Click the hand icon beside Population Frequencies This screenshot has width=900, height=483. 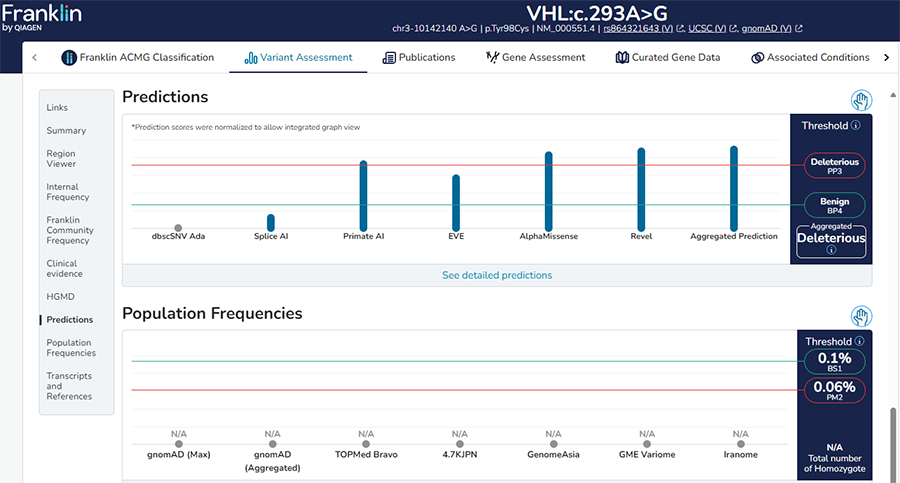tap(861, 316)
